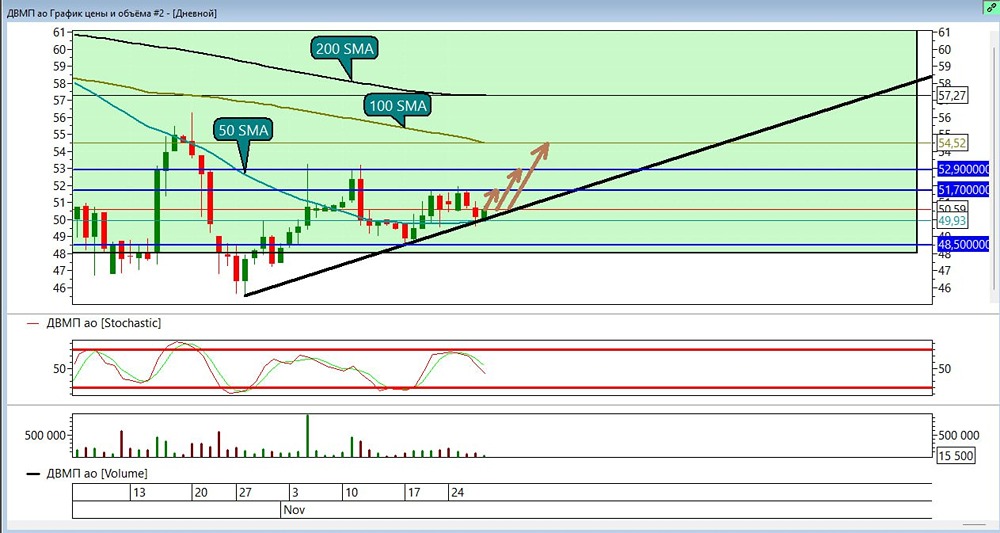This screenshot has height=533, width=1000.
Task: Click the 15 500 volume value label
Action: click(x=955, y=456)
